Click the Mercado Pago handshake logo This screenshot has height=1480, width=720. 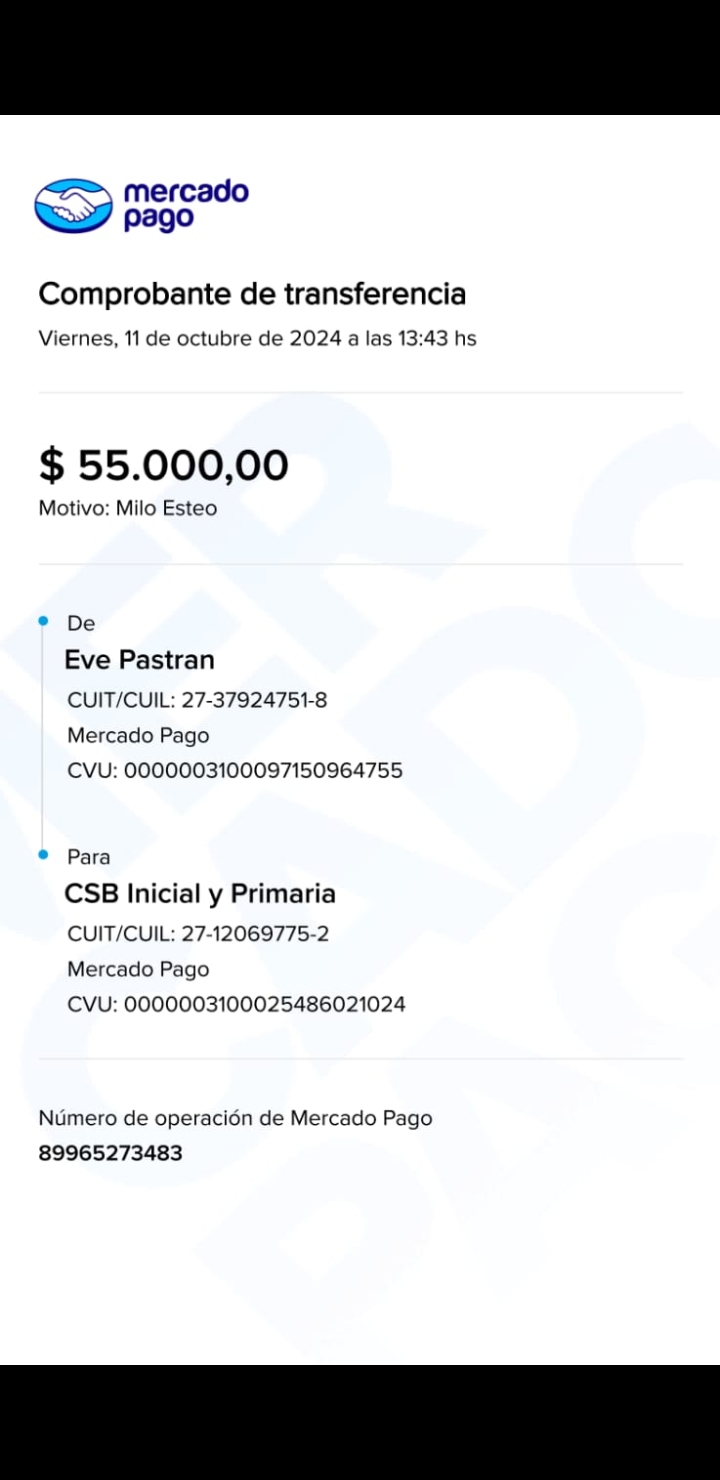tap(74, 206)
